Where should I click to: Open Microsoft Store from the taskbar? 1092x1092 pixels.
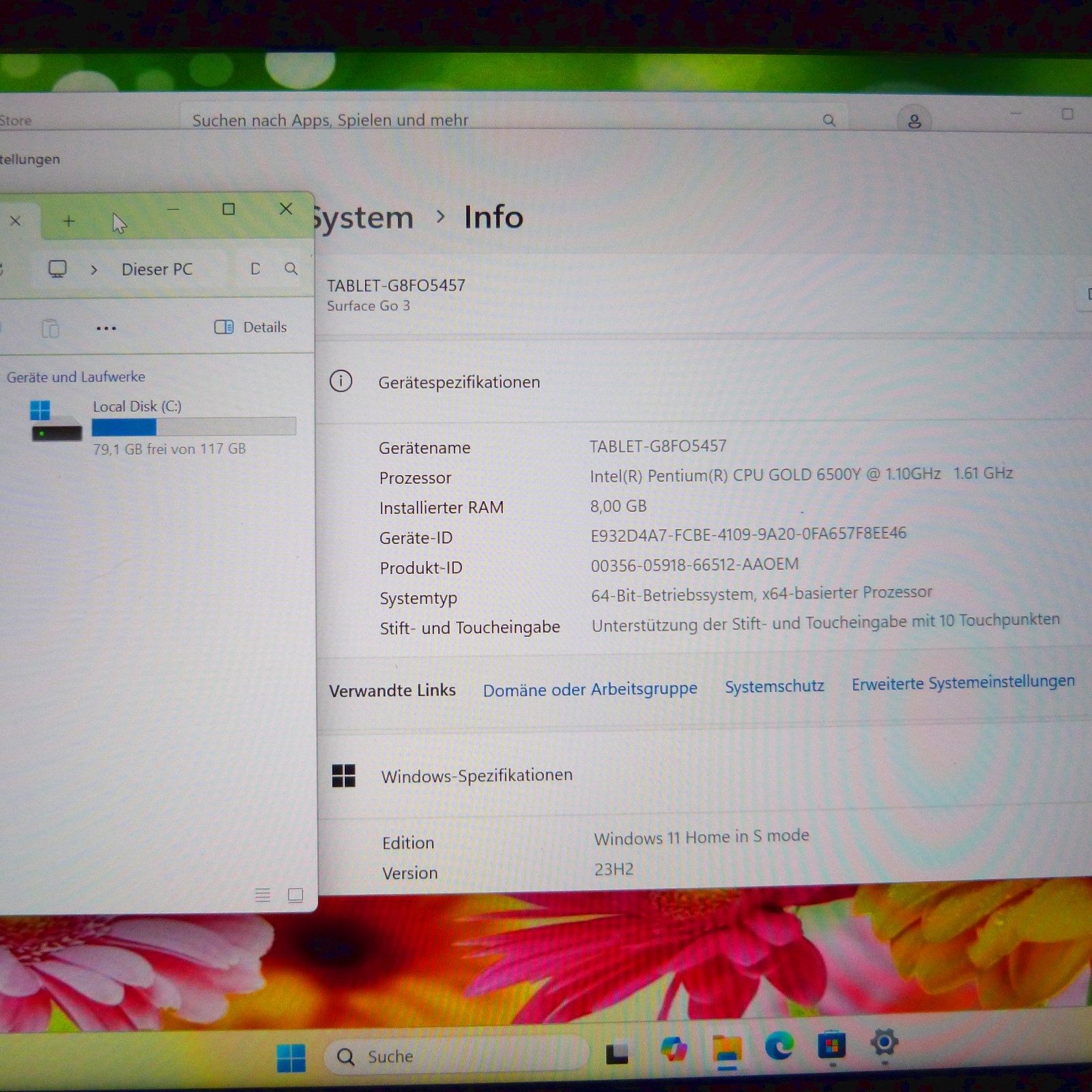[x=832, y=1046]
